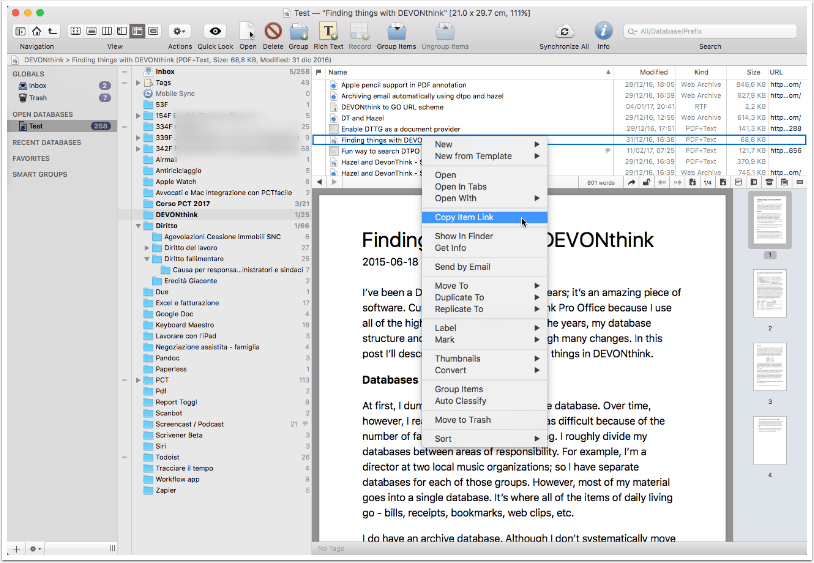This screenshot has width=814, height=563.
Task: Click the Synchronize All icon
Action: pyautogui.click(x=564, y=31)
